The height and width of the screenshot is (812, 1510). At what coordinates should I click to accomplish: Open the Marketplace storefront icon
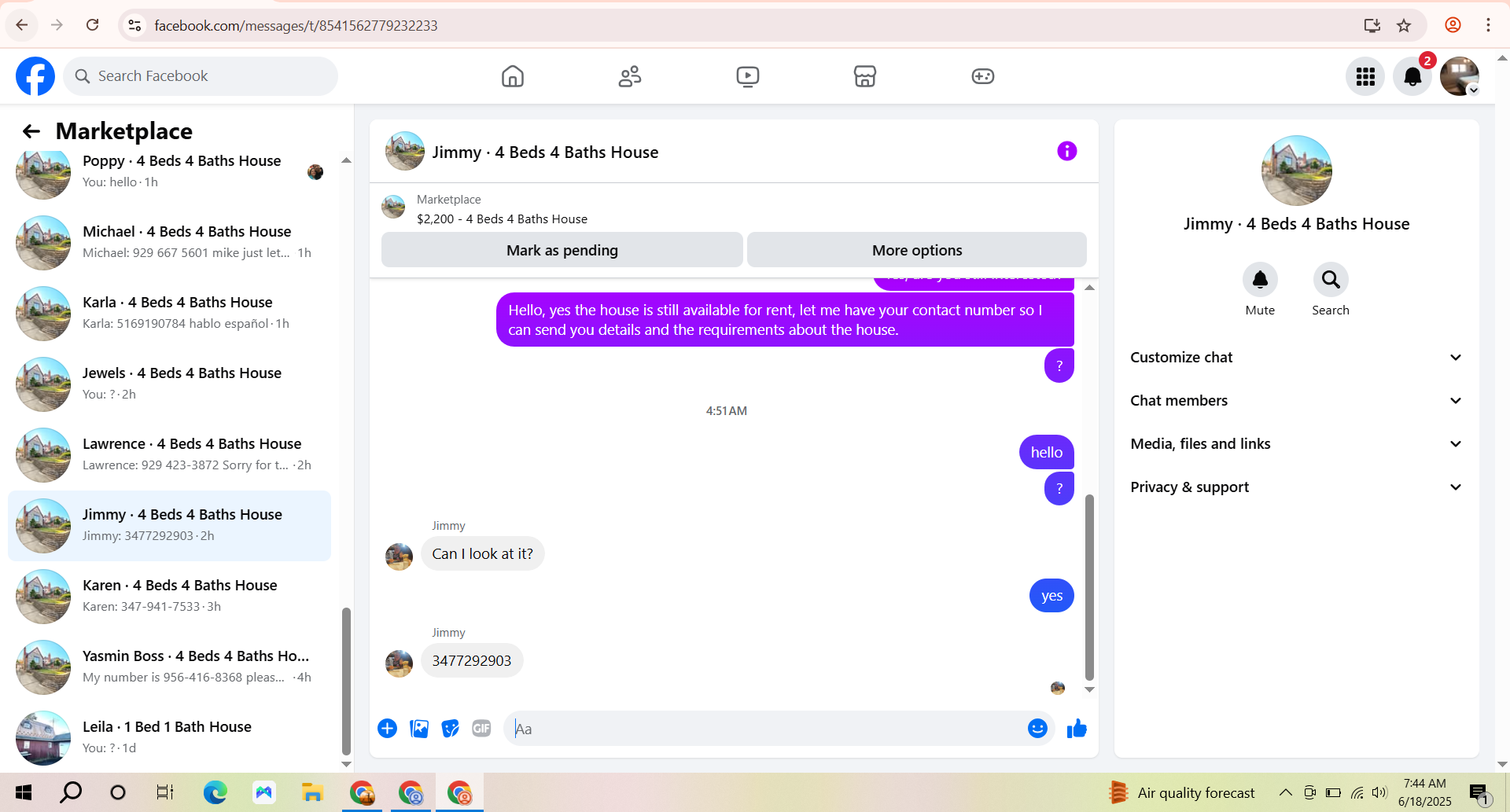click(865, 76)
